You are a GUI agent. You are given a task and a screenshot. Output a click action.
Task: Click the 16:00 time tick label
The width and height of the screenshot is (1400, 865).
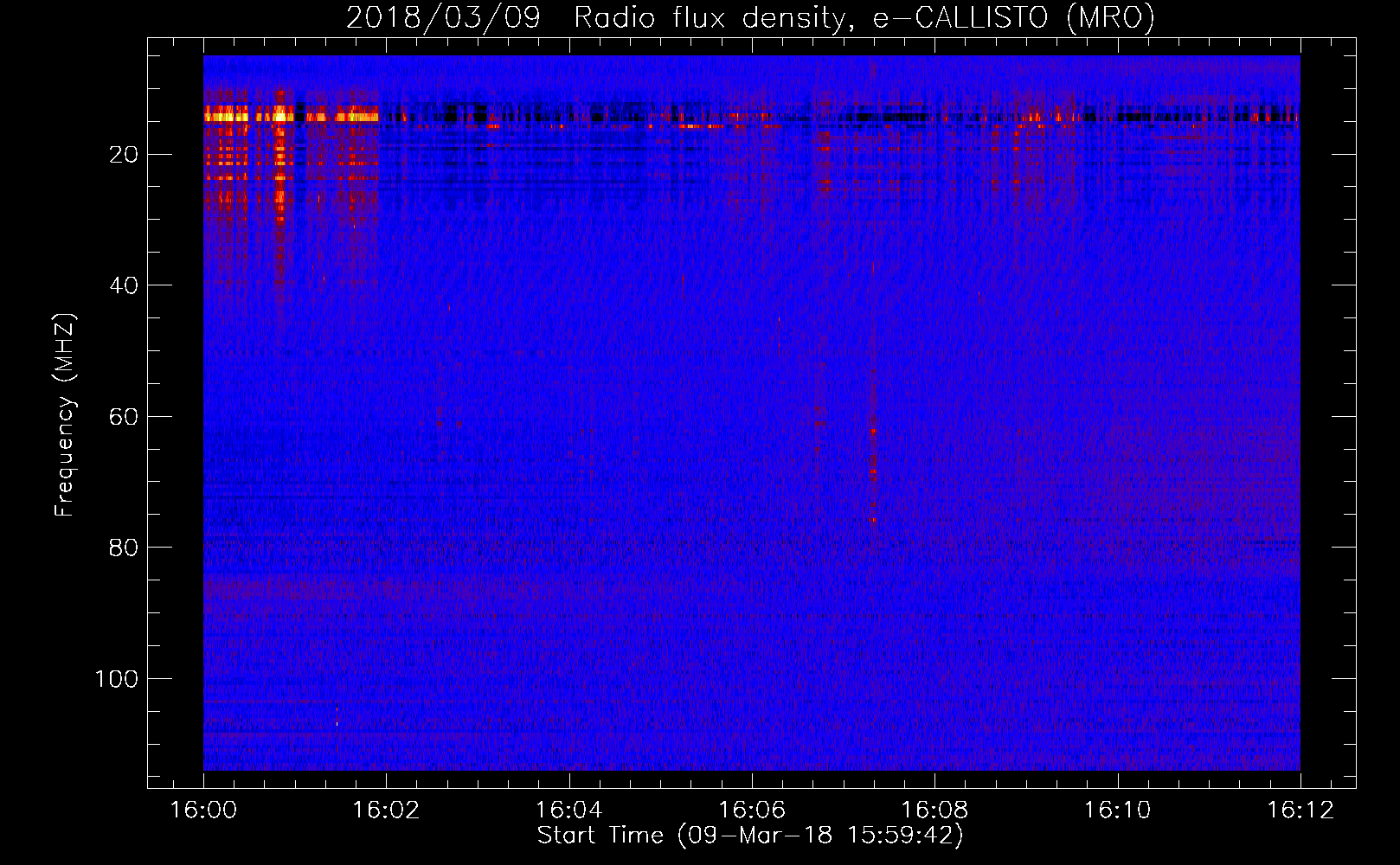point(204,811)
